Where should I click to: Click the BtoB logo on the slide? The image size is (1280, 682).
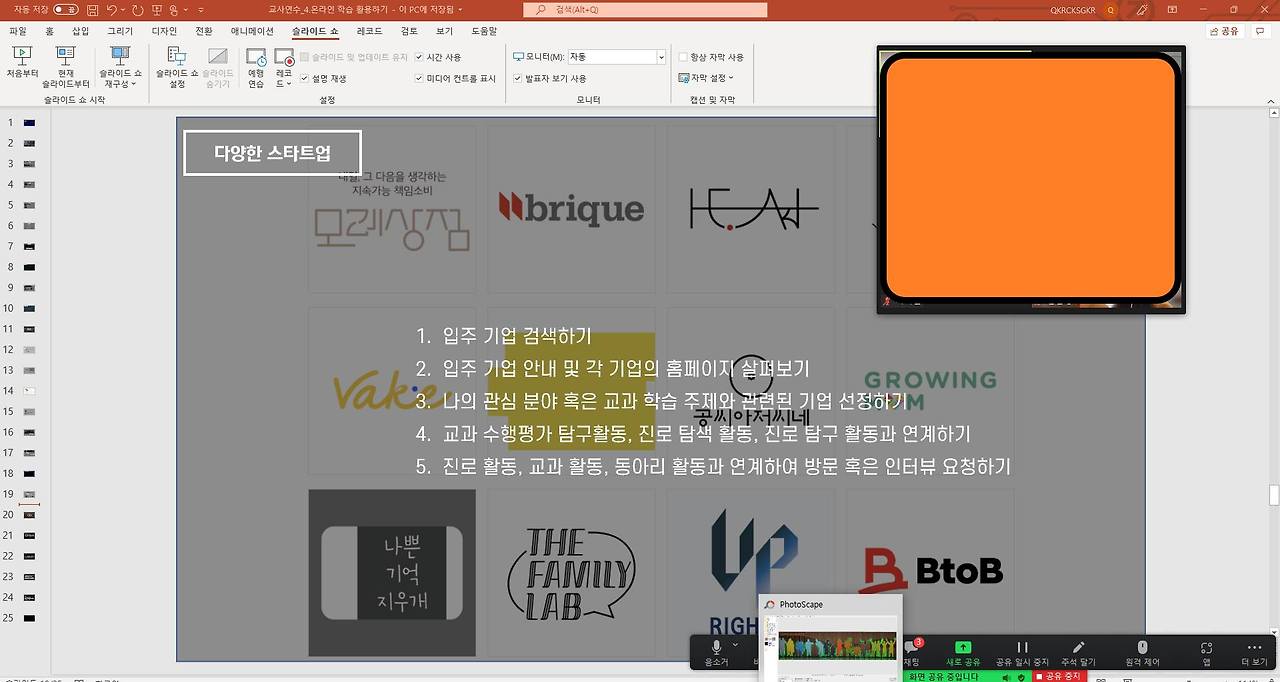(931, 572)
